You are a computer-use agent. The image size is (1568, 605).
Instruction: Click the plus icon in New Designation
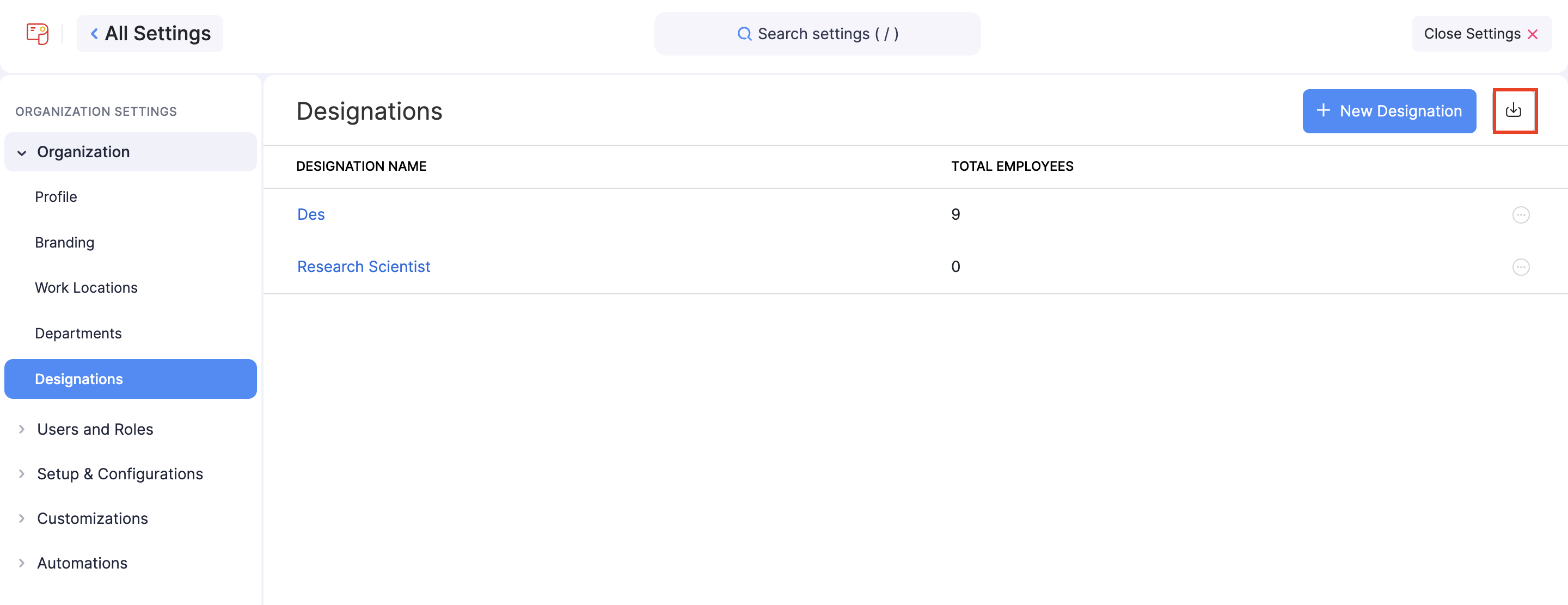coord(1322,110)
